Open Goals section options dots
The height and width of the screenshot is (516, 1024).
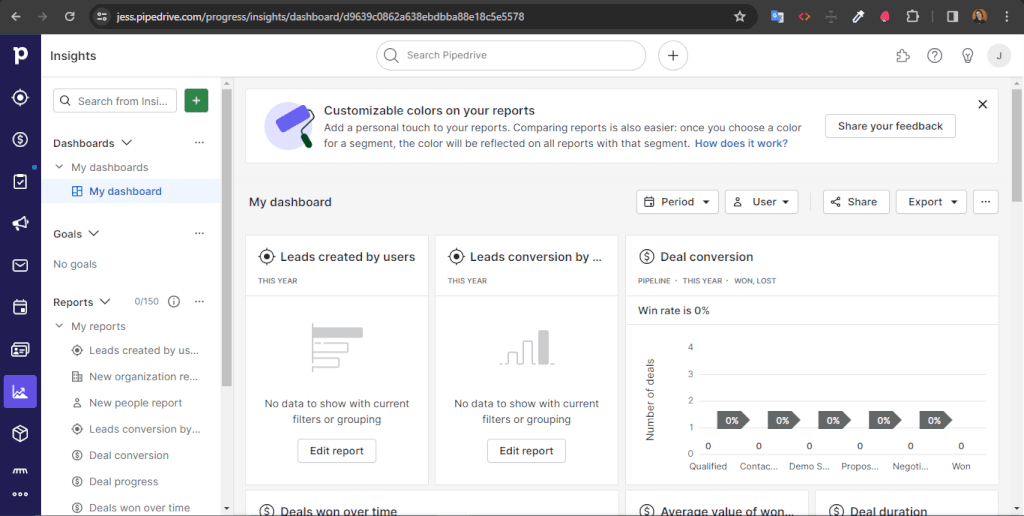pyautogui.click(x=199, y=233)
